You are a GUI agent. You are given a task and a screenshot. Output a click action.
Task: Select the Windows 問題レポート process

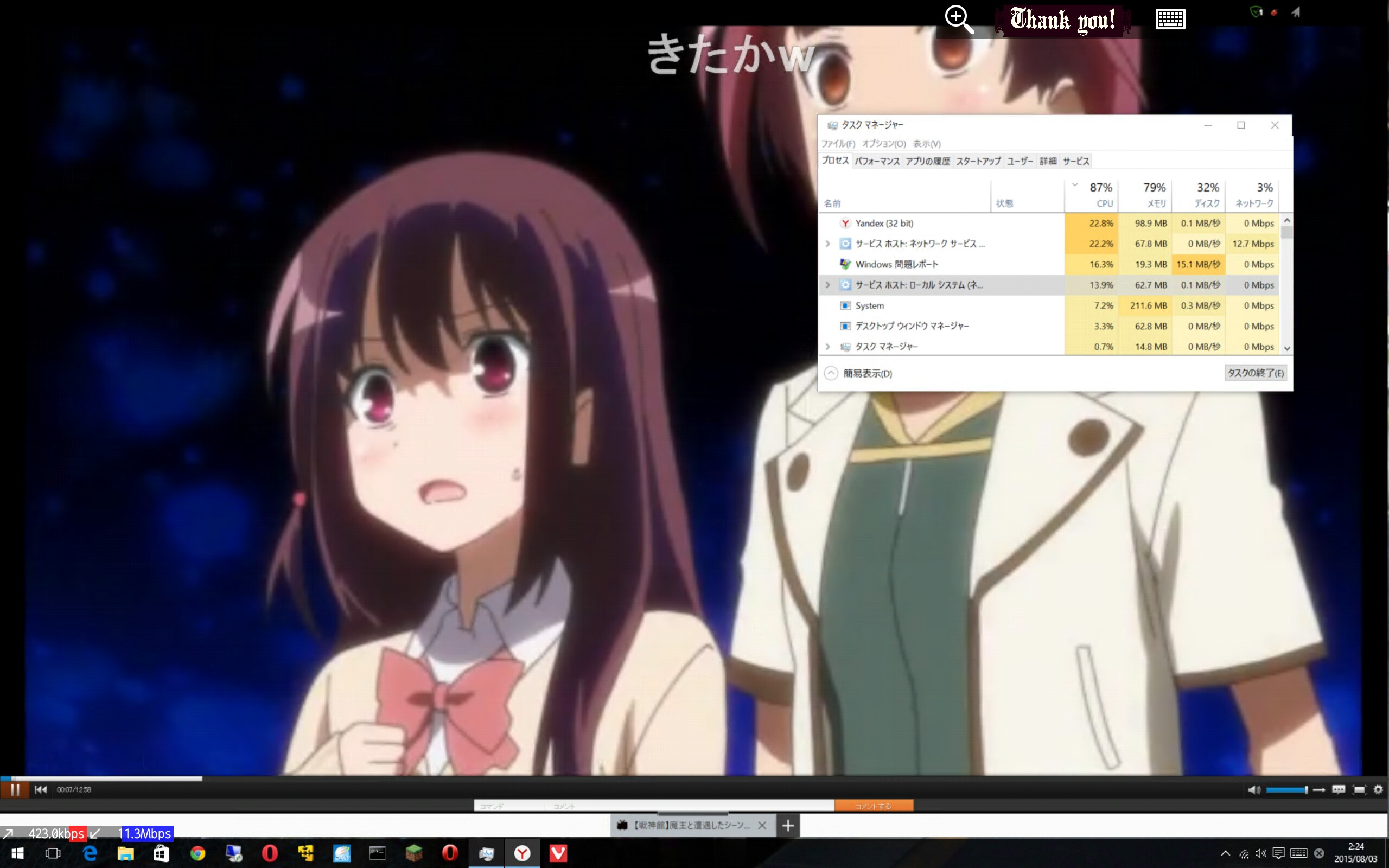(1049, 265)
